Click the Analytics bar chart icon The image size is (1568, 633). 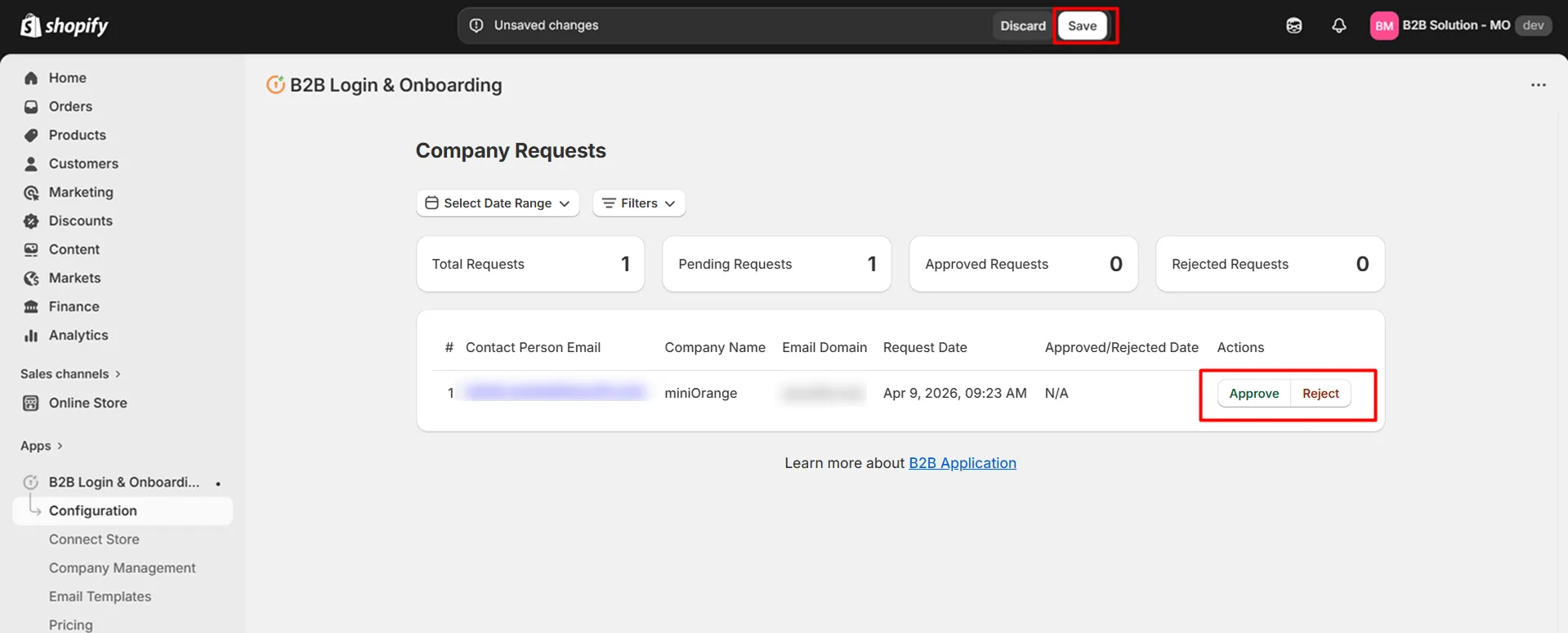pyautogui.click(x=31, y=336)
